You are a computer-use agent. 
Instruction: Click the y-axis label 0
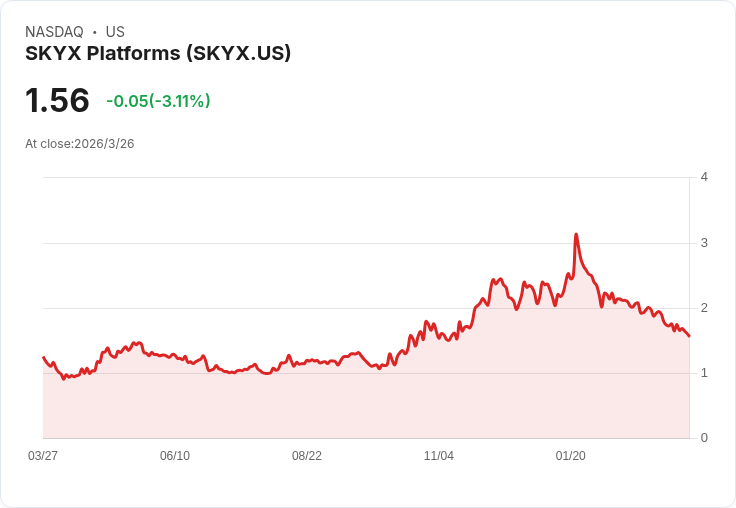(x=704, y=438)
